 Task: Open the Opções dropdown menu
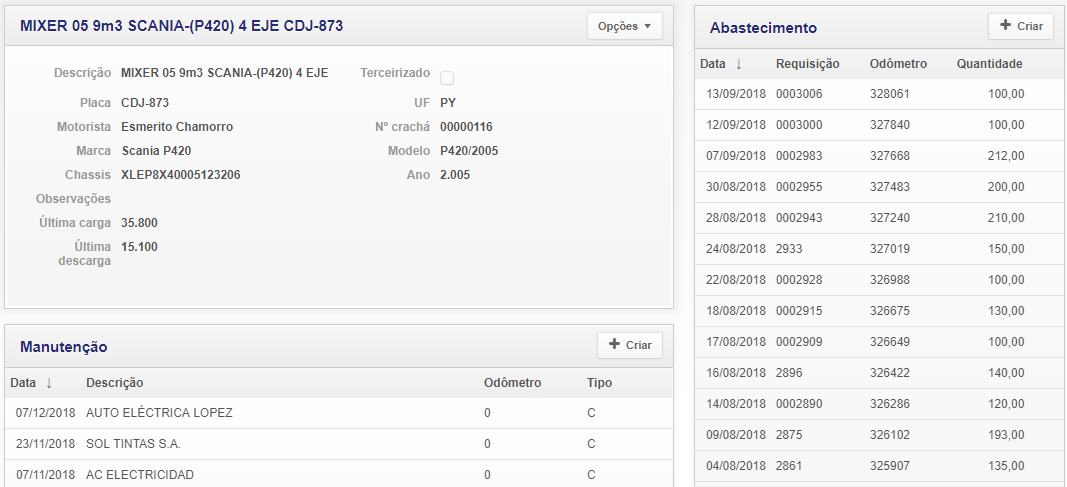pyautogui.click(x=624, y=27)
